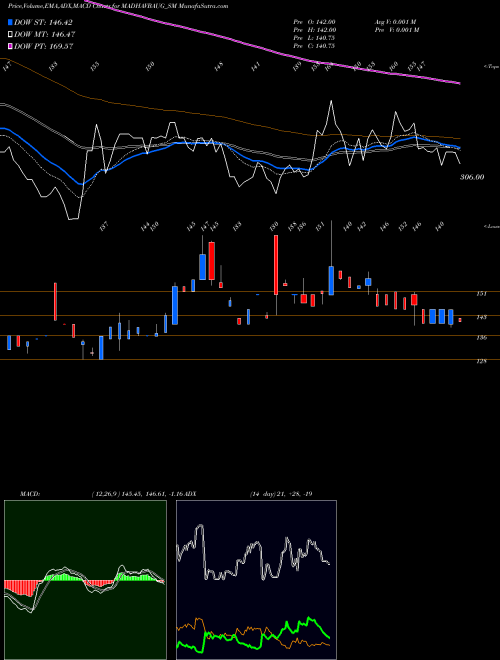The height and width of the screenshot is (660, 500).
Task: Click the 'Pre L: 140.75' value
Action: (x=314, y=38)
